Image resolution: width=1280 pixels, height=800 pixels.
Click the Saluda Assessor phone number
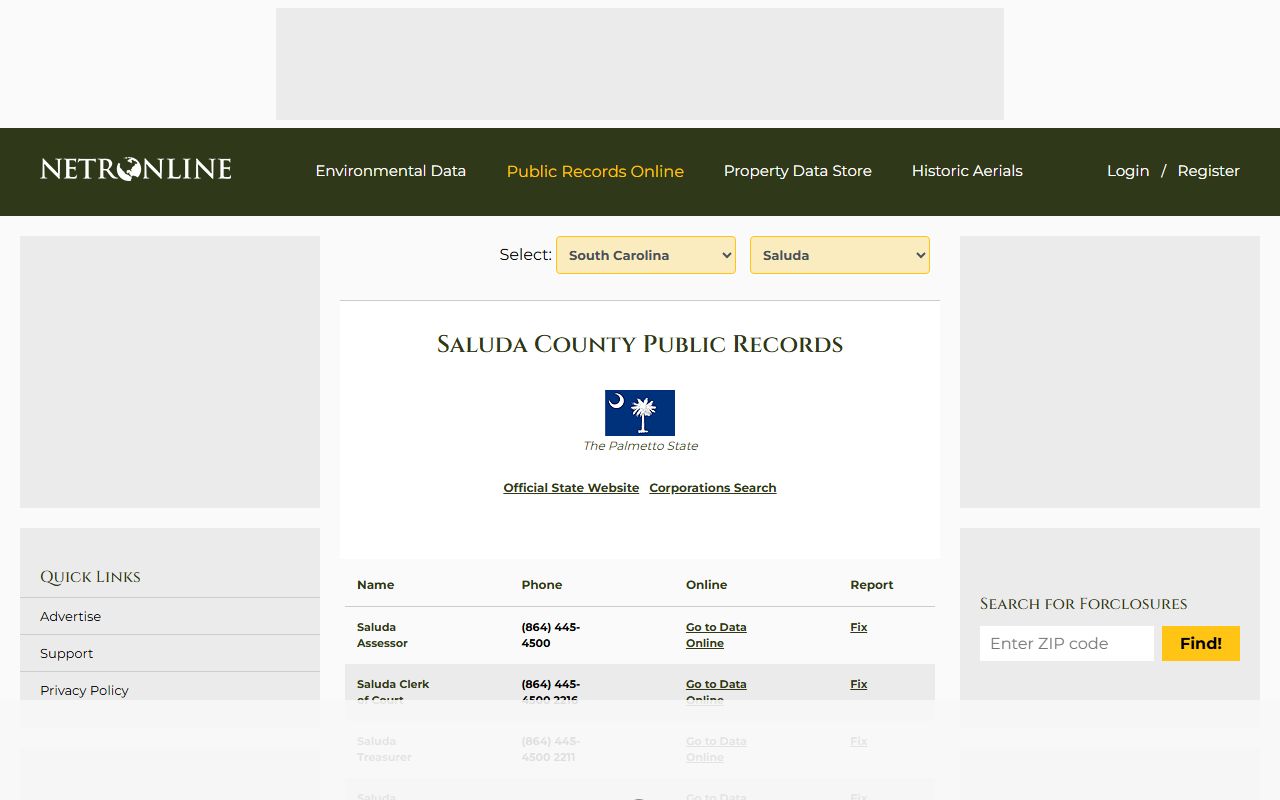coord(550,635)
